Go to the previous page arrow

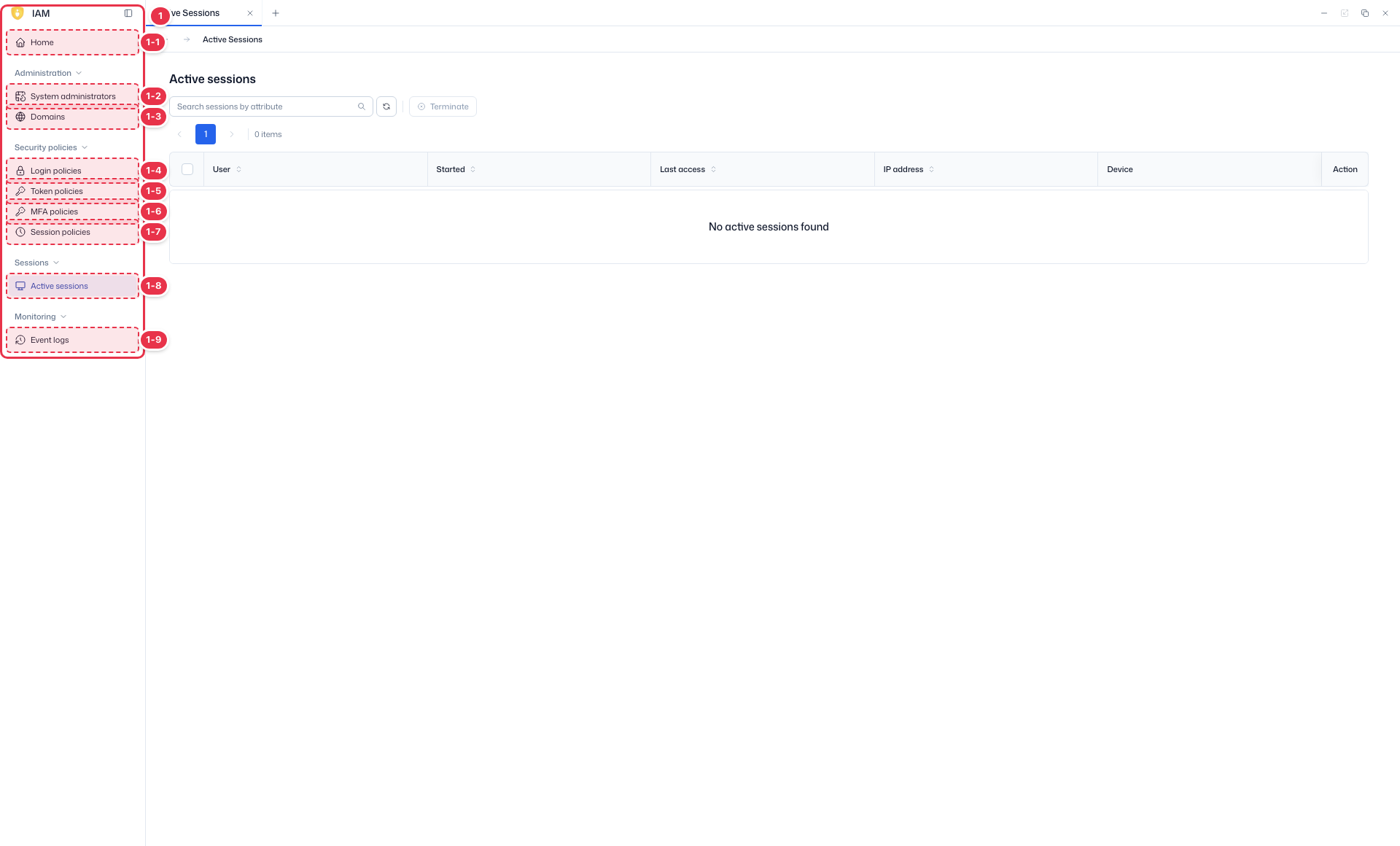[179, 134]
